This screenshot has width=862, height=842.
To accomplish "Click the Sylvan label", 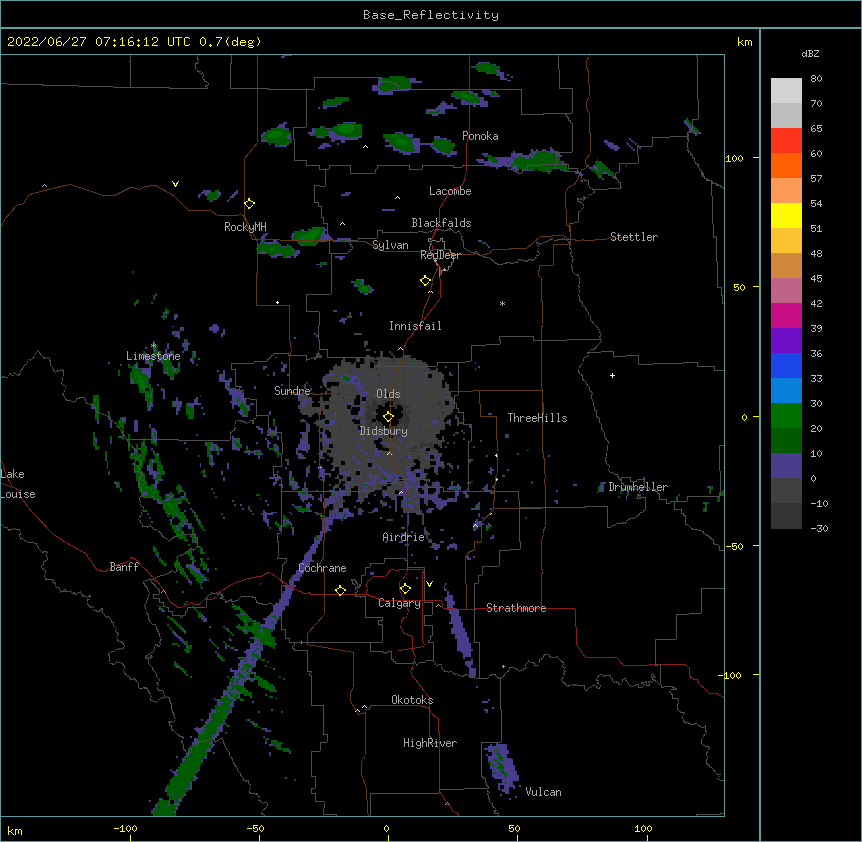I will (x=390, y=245).
